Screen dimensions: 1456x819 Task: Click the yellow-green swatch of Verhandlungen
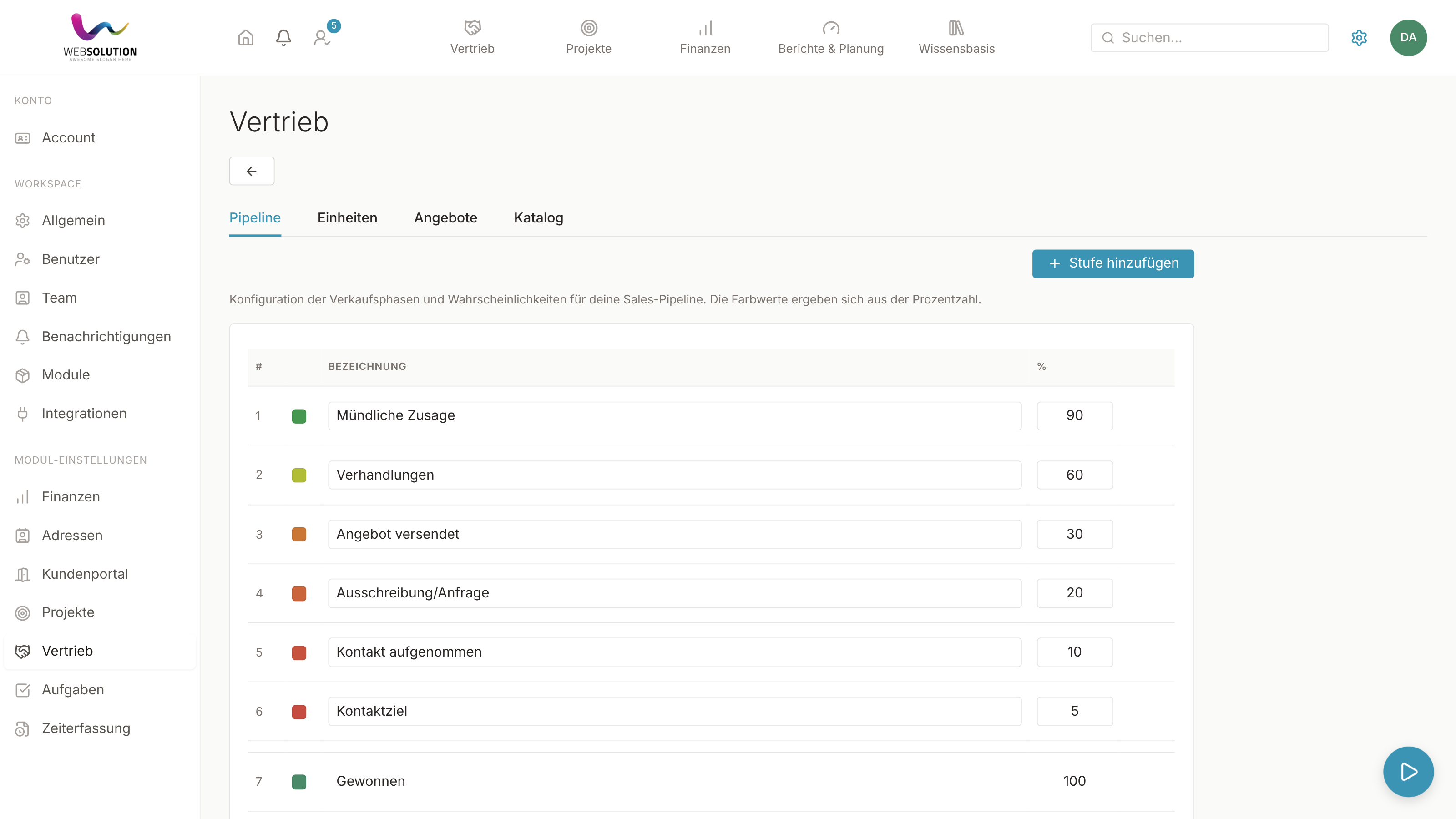(x=299, y=475)
